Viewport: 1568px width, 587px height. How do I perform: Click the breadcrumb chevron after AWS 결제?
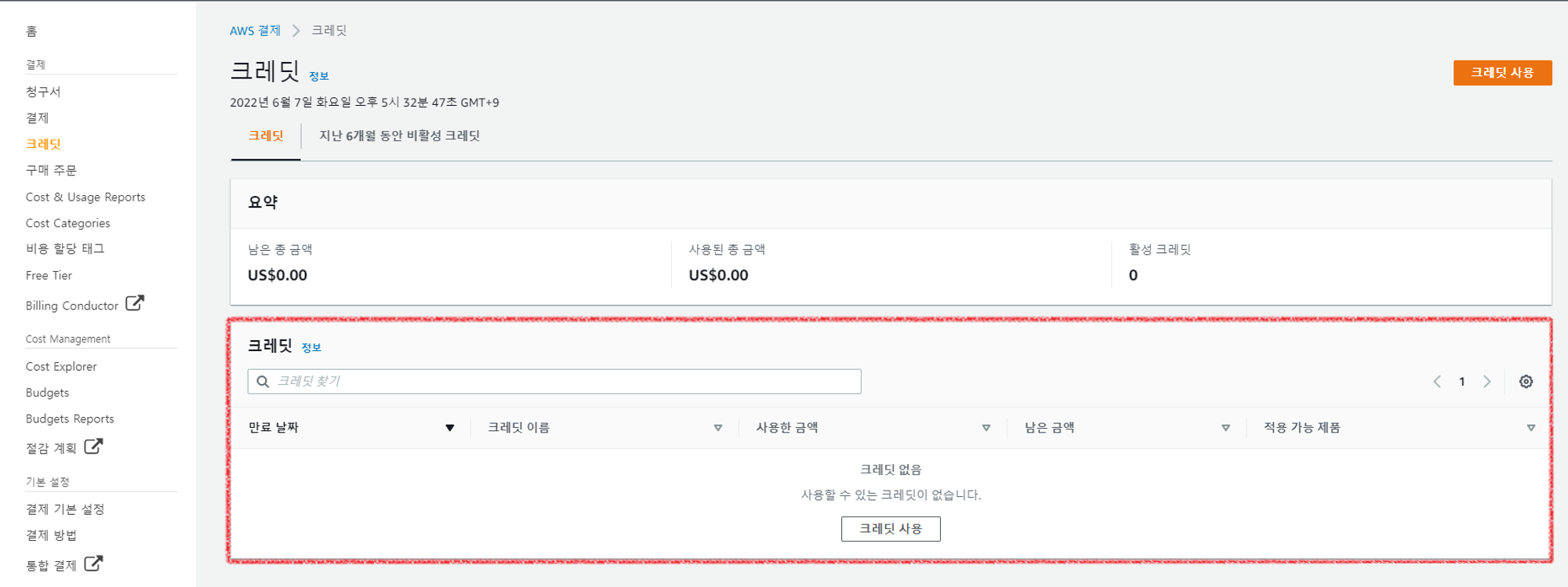coord(296,31)
